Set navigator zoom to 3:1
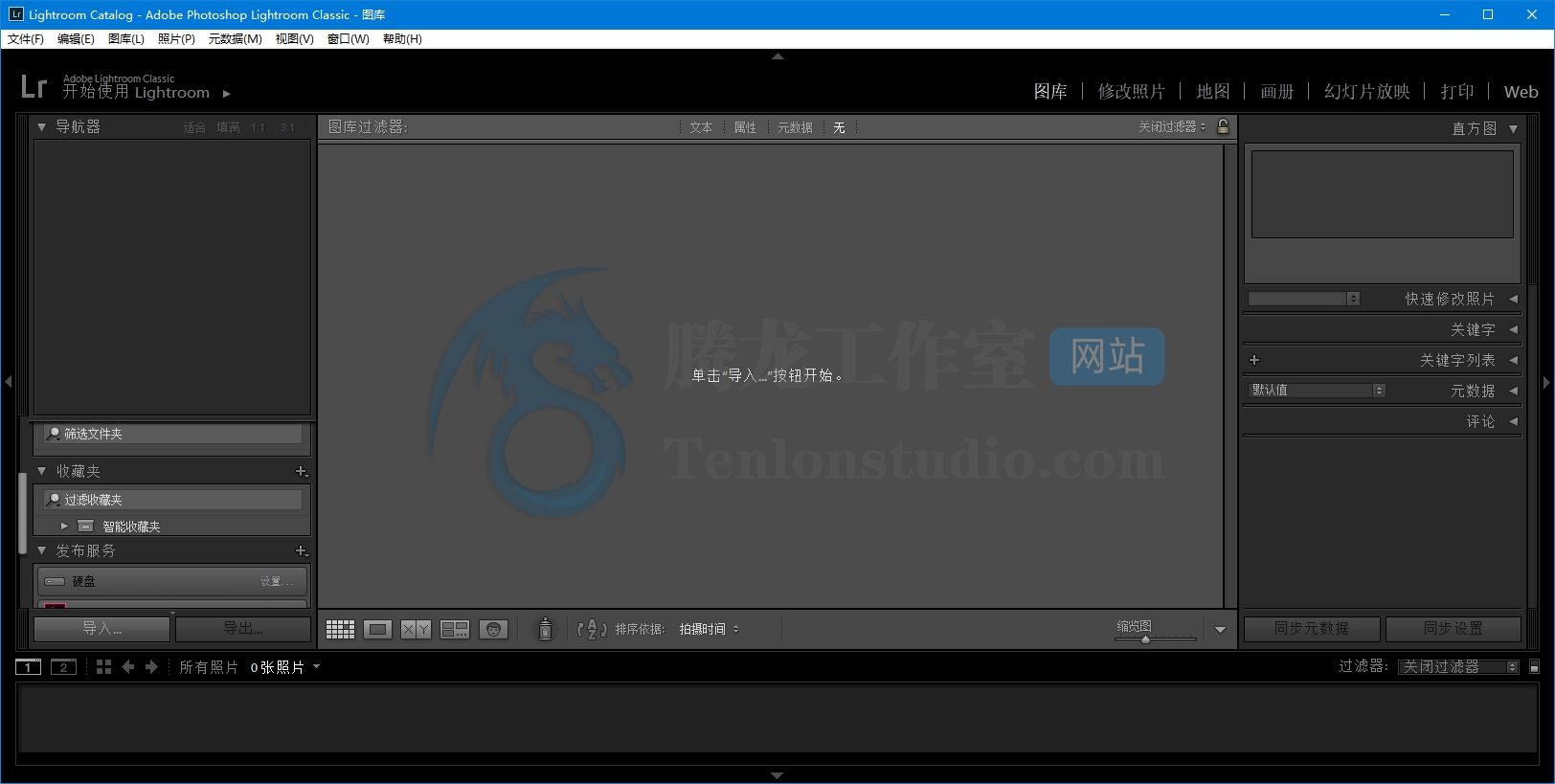1555x784 pixels. (287, 127)
